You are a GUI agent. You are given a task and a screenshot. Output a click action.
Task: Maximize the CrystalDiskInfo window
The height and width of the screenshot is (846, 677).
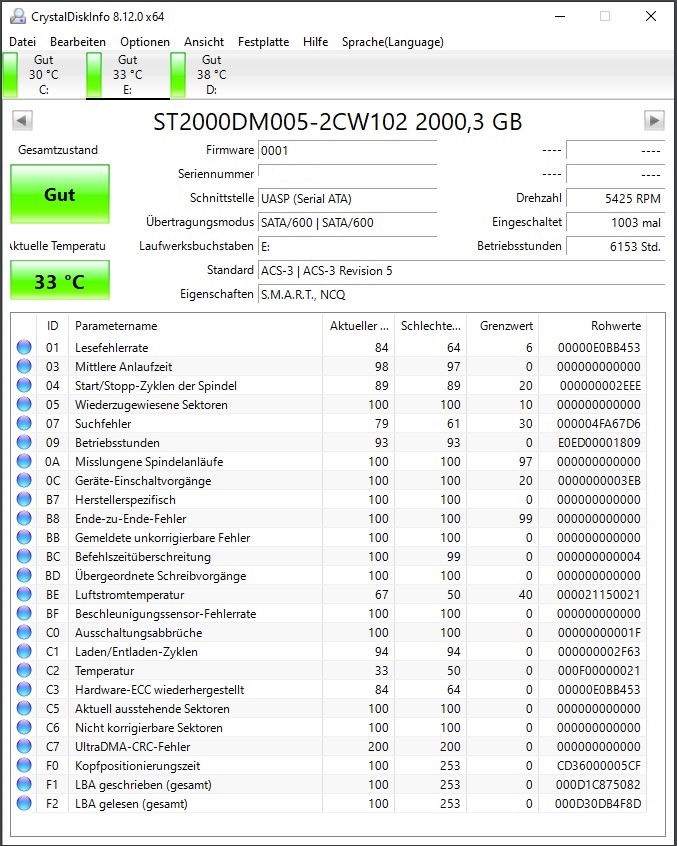click(605, 16)
